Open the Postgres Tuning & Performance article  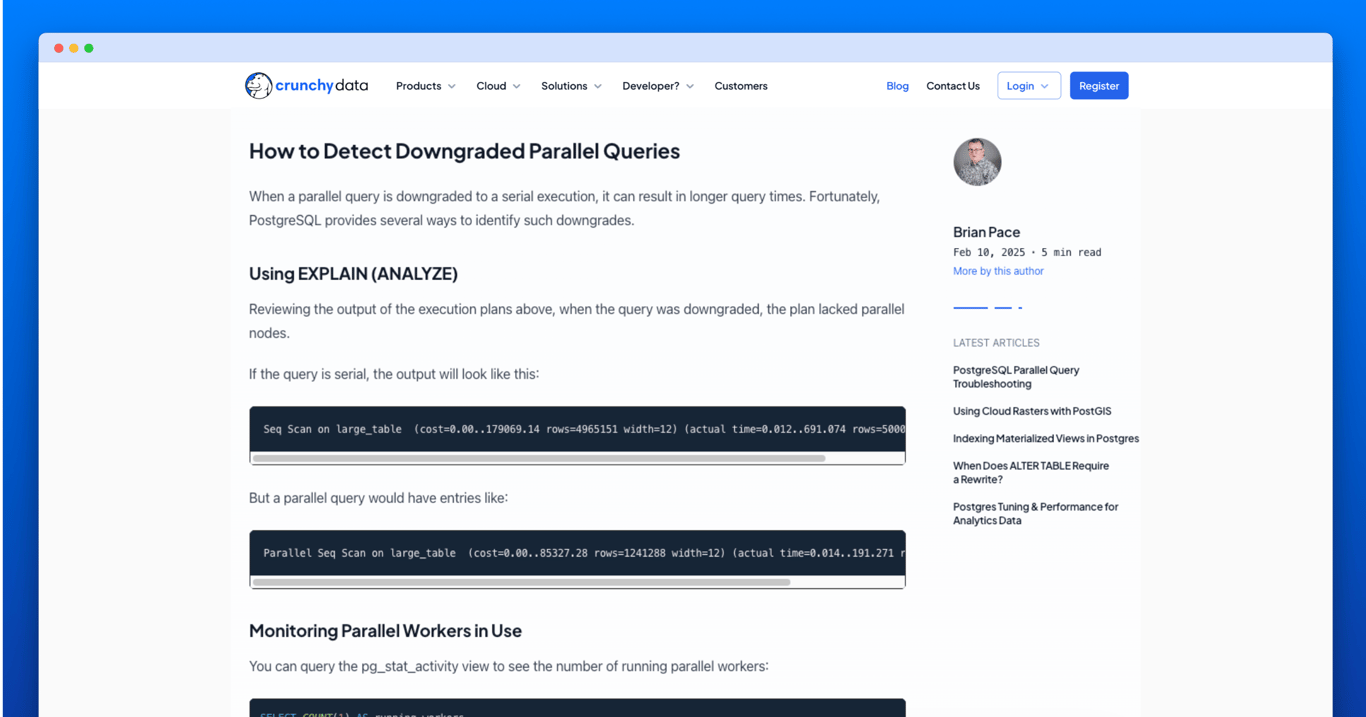pos(1035,513)
